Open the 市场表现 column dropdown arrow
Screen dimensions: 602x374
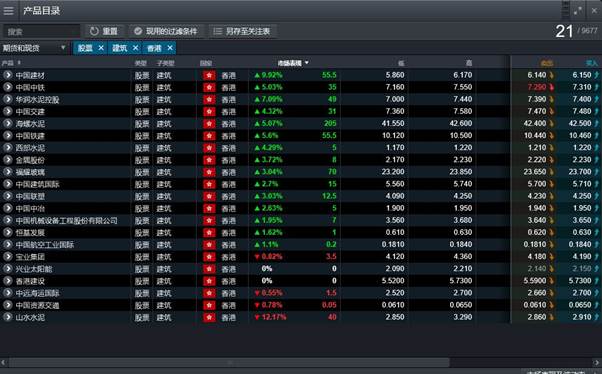(306, 63)
